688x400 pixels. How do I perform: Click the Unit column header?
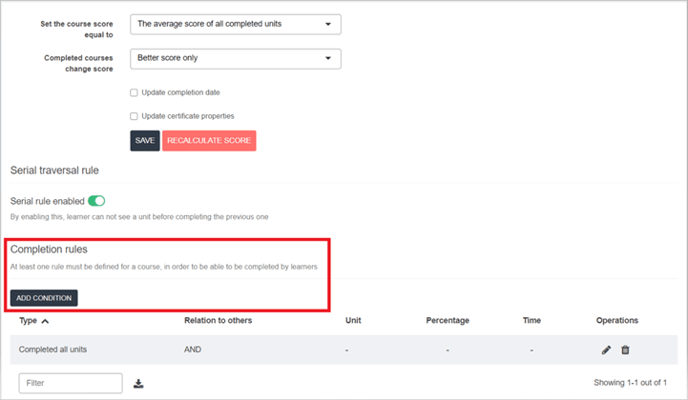click(353, 321)
